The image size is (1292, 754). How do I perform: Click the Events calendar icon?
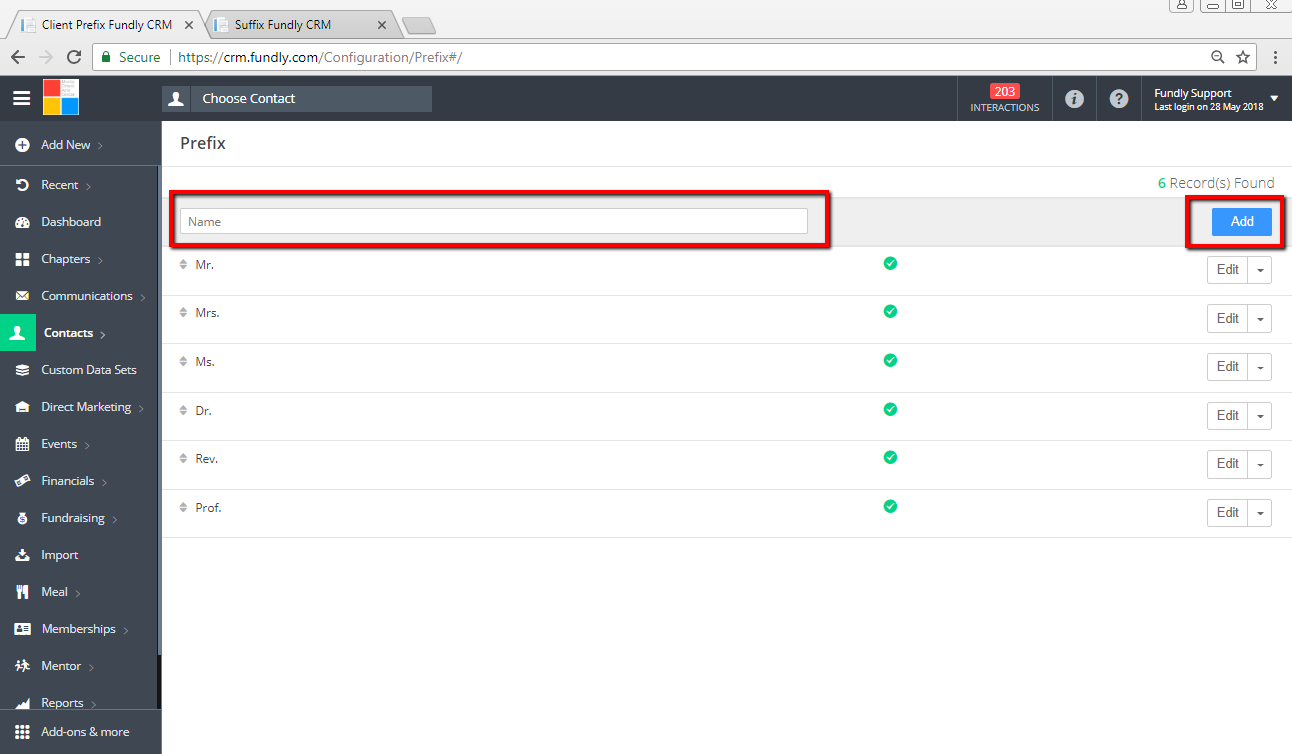tap(22, 444)
